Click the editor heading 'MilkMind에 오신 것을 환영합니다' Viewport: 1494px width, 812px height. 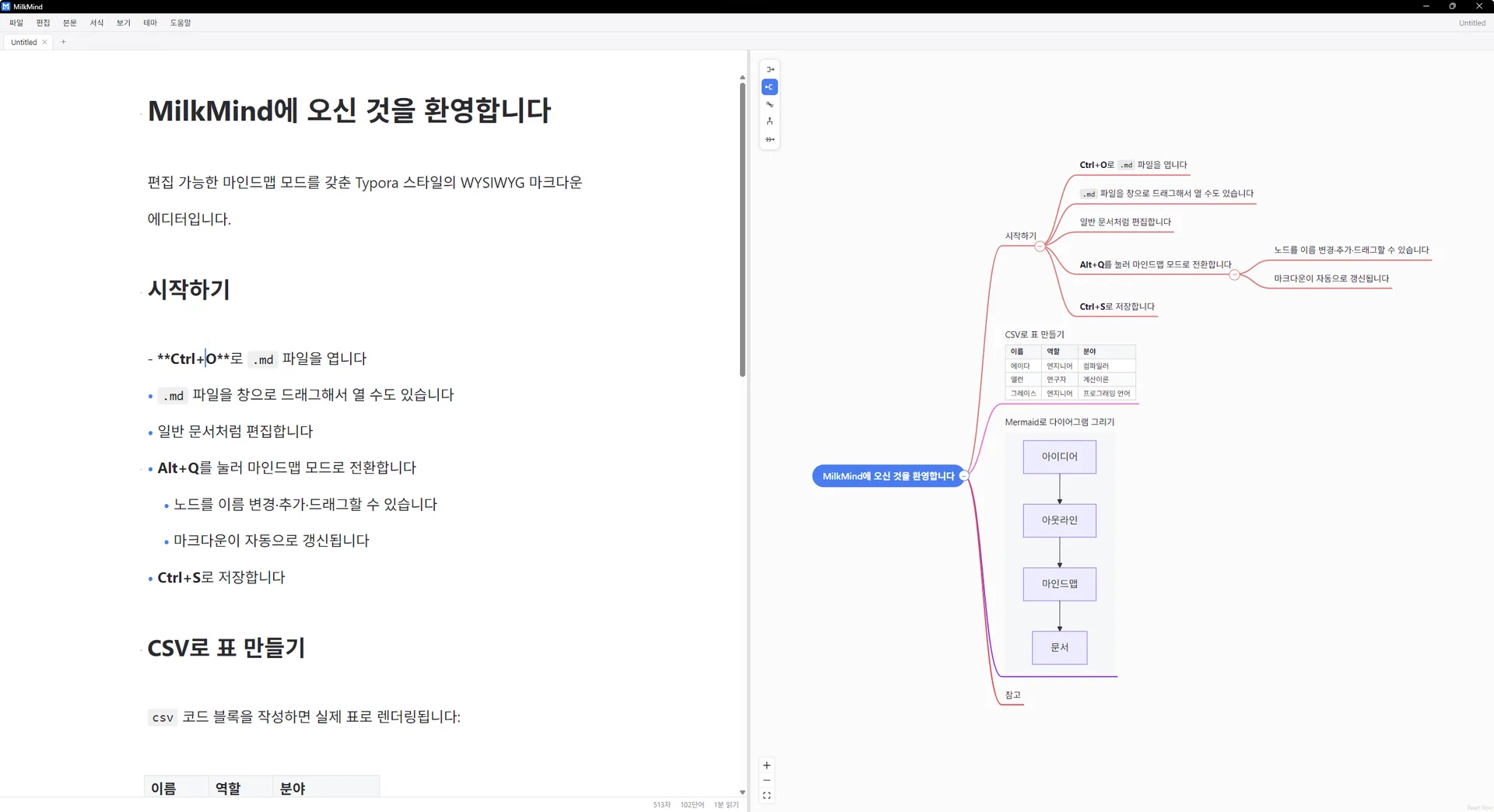349,110
